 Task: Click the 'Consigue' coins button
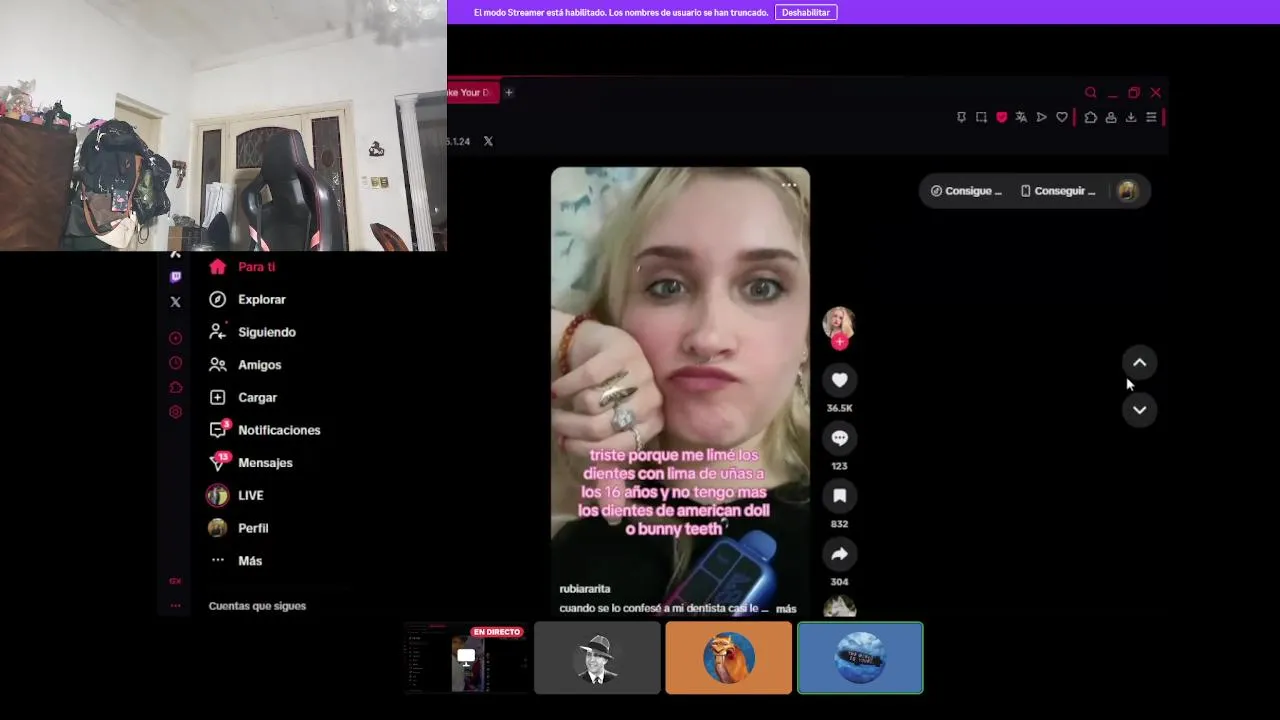pyautogui.click(x=966, y=191)
